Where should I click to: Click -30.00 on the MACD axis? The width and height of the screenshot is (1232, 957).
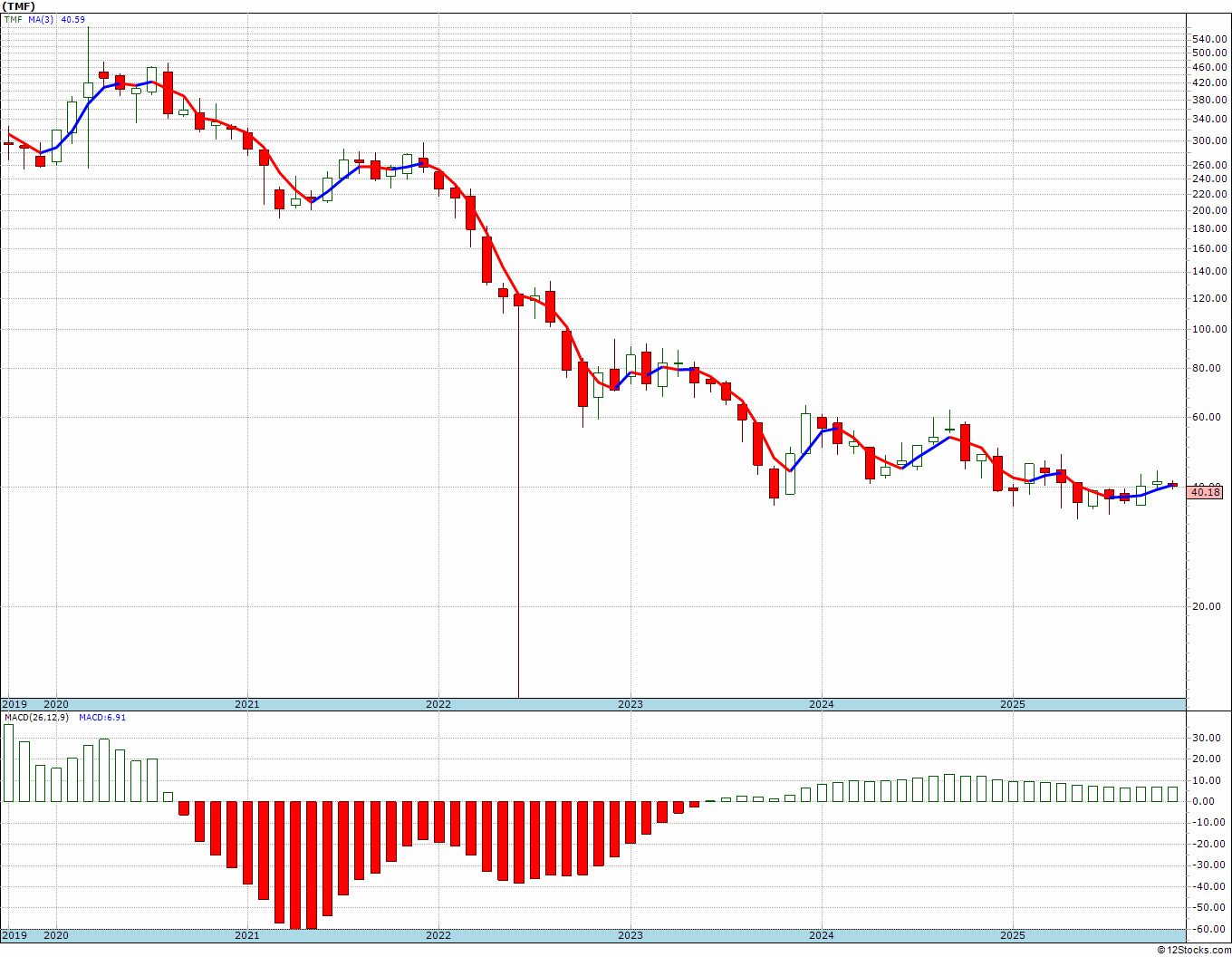click(1211, 865)
